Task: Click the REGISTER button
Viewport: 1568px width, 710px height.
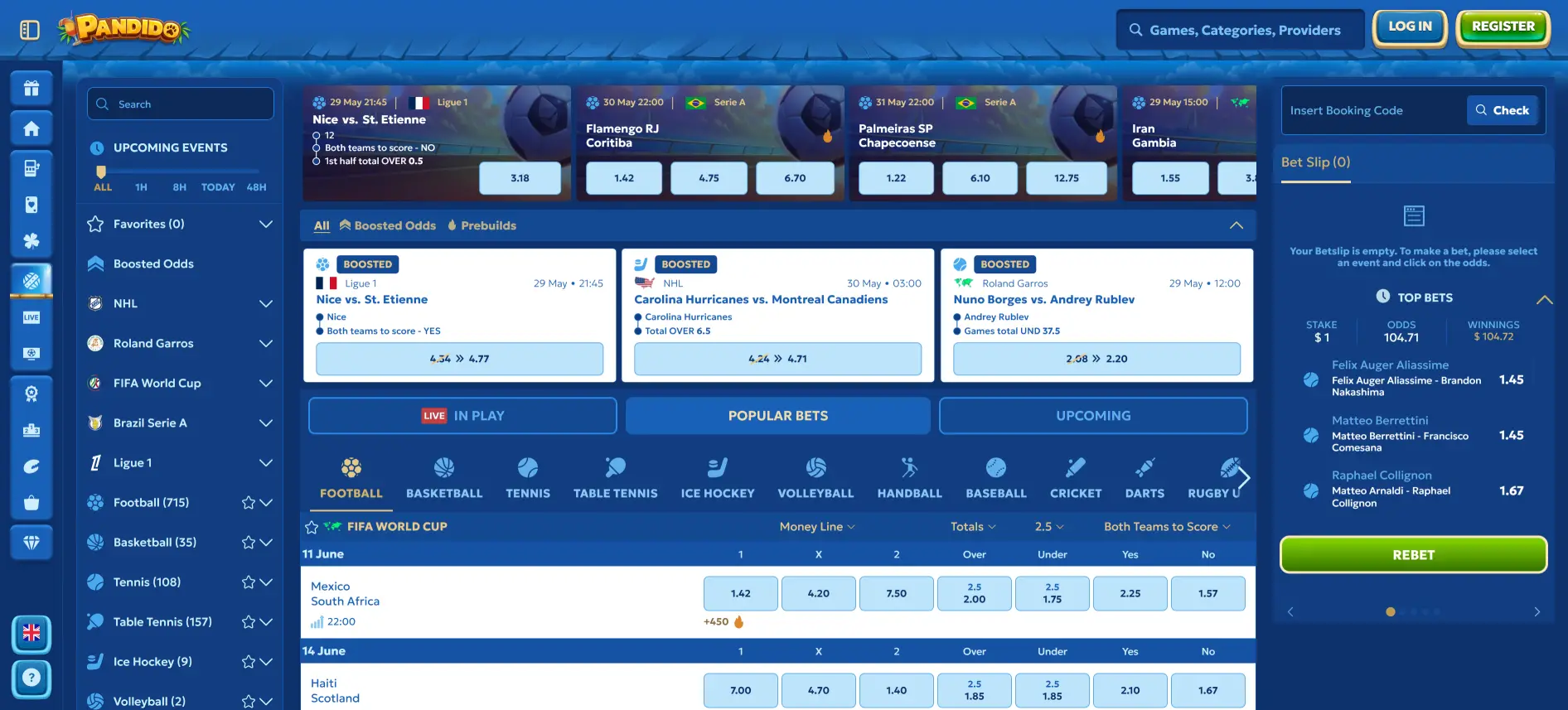Action: 1503,27
